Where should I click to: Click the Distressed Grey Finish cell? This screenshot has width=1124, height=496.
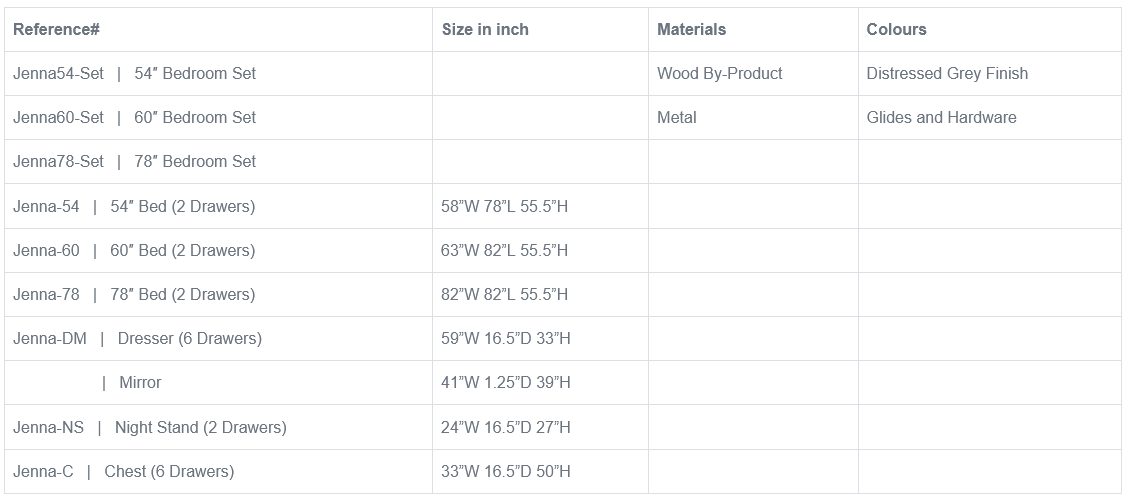pyautogui.click(x=946, y=73)
